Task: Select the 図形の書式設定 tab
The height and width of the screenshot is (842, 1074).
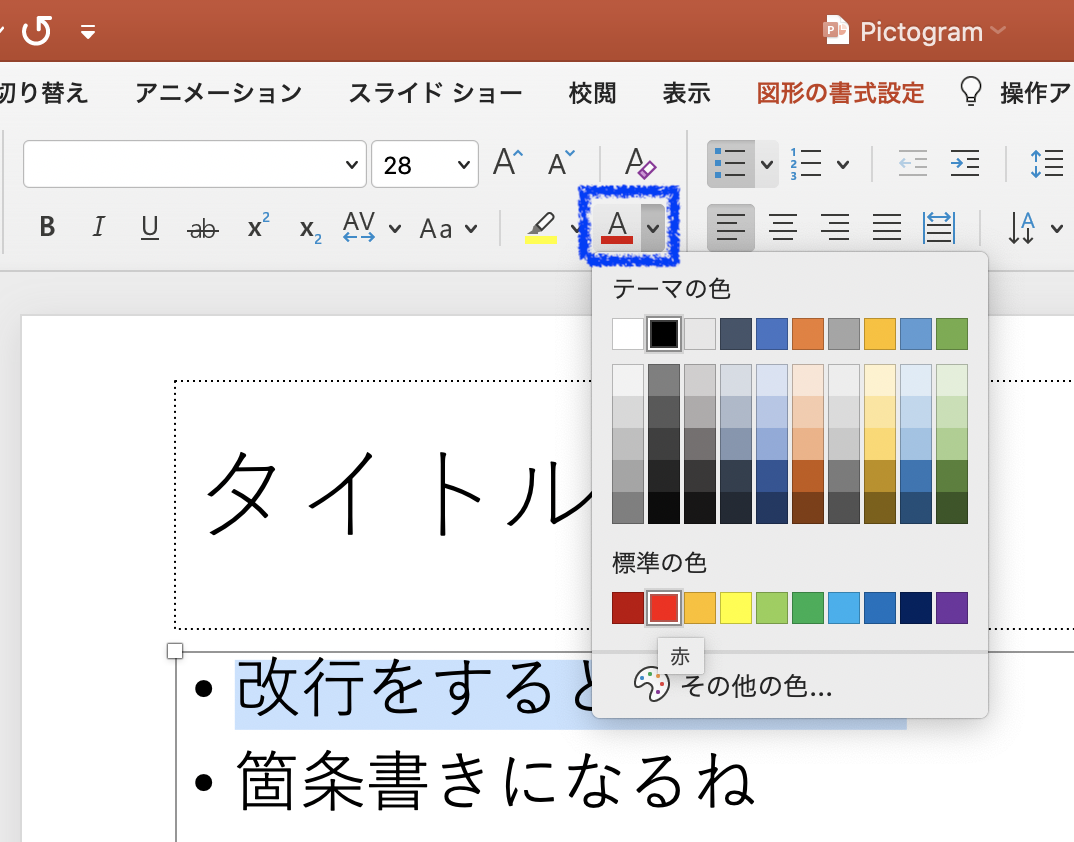Action: click(x=840, y=92)
